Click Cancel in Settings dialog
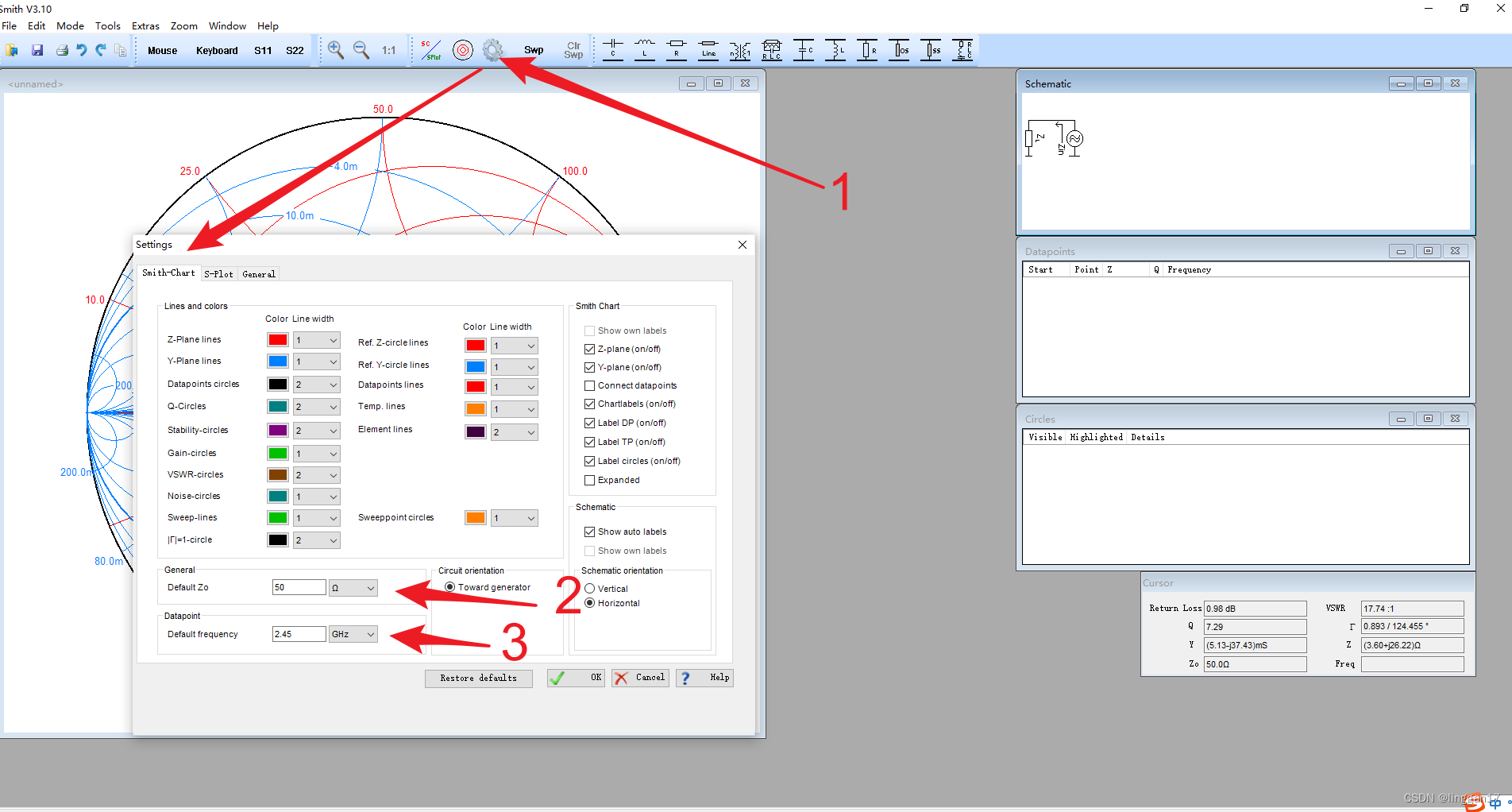1512x812 pixels. click(640, 678)
